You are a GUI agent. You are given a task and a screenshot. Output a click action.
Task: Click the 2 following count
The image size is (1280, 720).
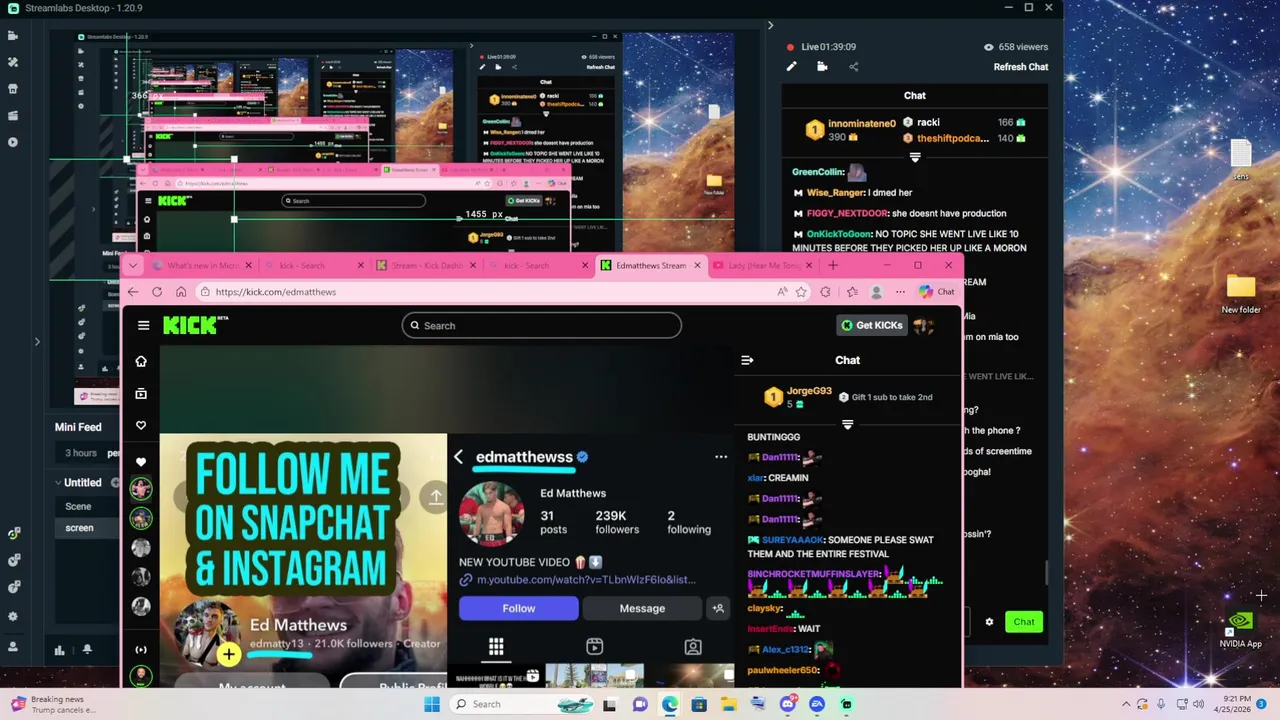click(x=689, y=522)
